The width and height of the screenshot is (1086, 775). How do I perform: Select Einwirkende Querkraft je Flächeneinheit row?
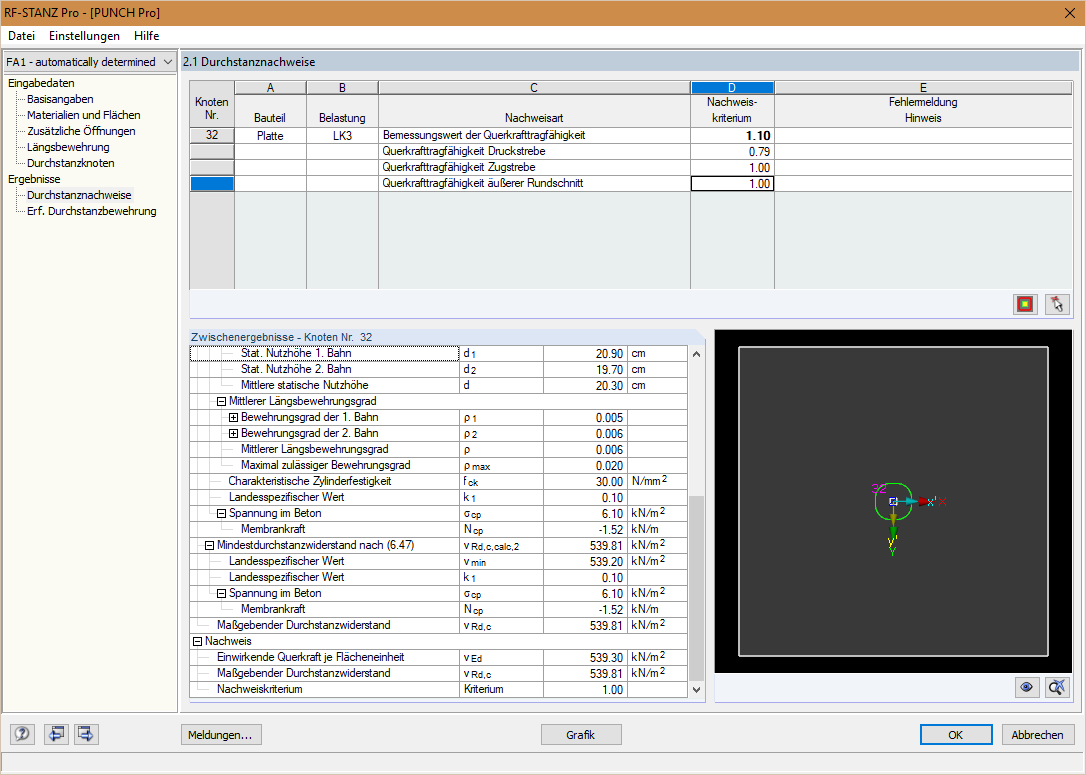[x=438, y=657]
